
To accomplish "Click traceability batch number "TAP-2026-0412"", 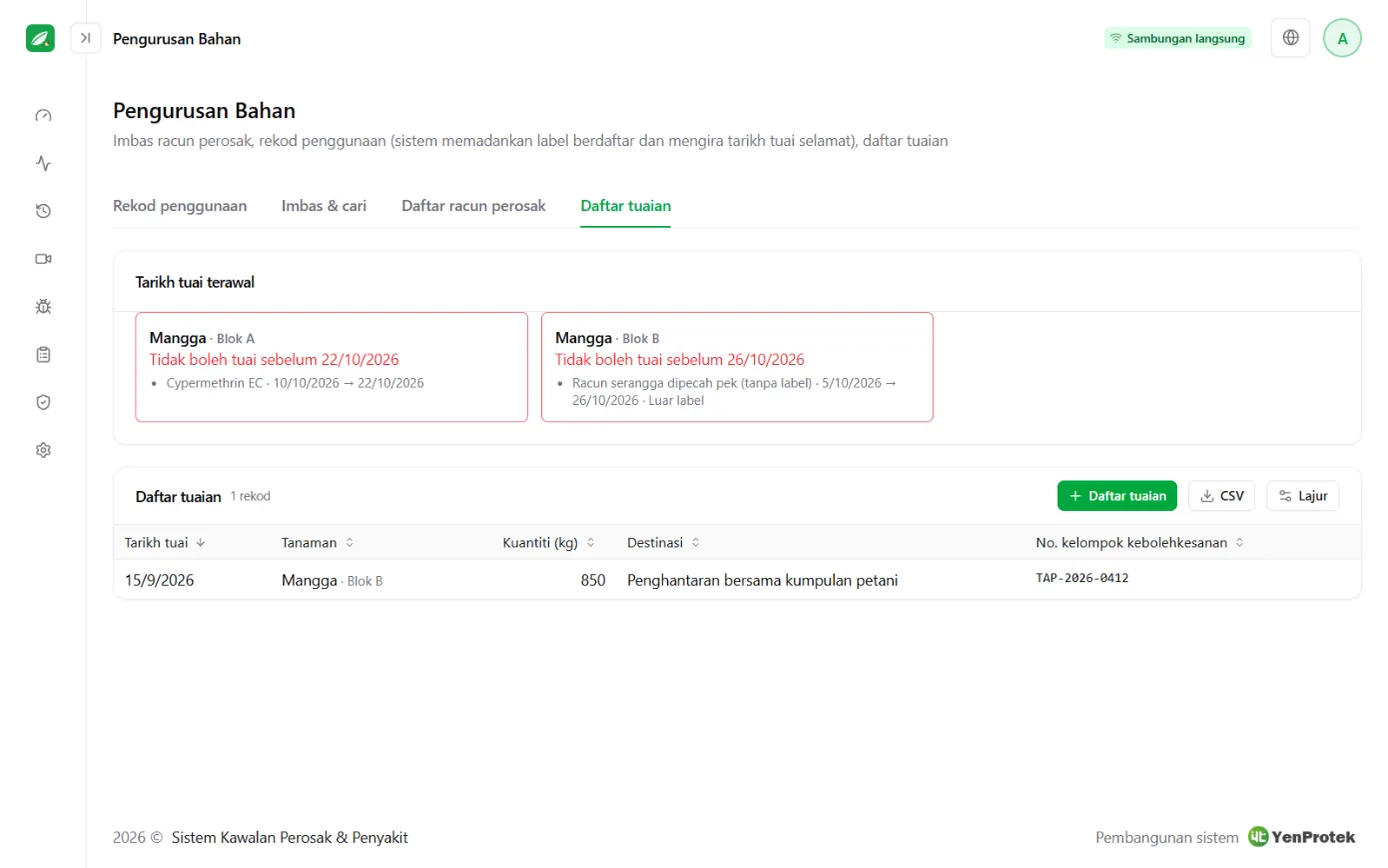I will (x=1082, y=578).
